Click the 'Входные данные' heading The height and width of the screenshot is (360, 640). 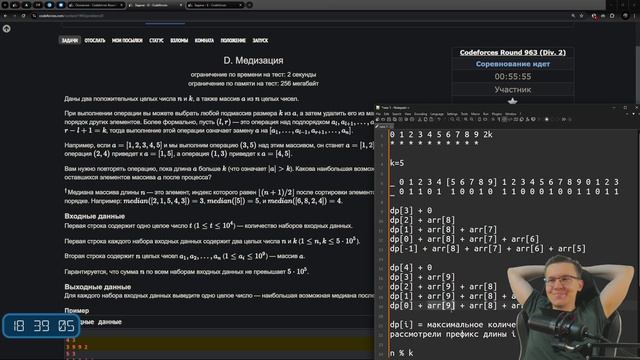pos(94,216)
